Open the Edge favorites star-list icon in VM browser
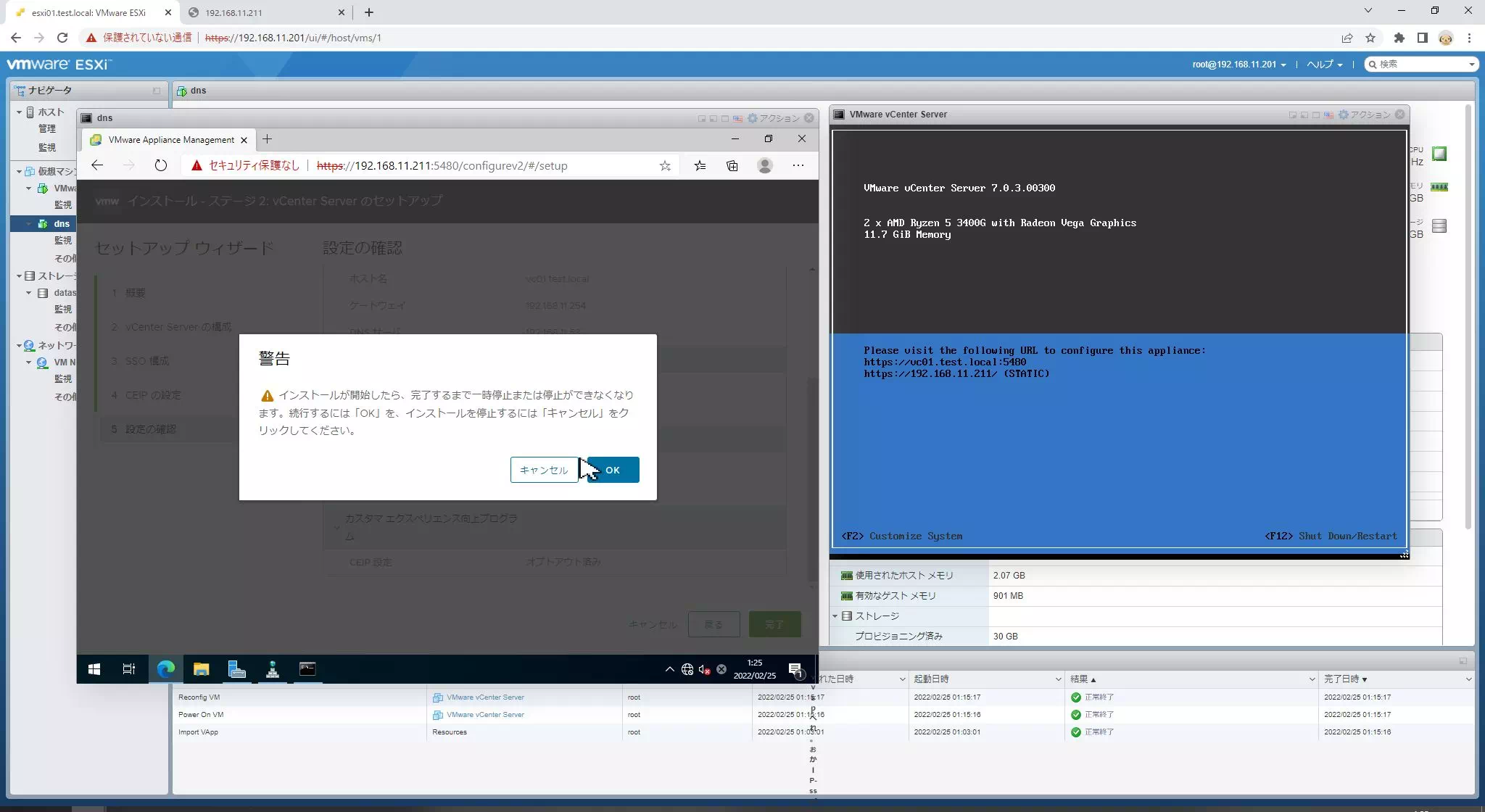This screenshot has height=812, width=1485. click(x=700, y=165)
